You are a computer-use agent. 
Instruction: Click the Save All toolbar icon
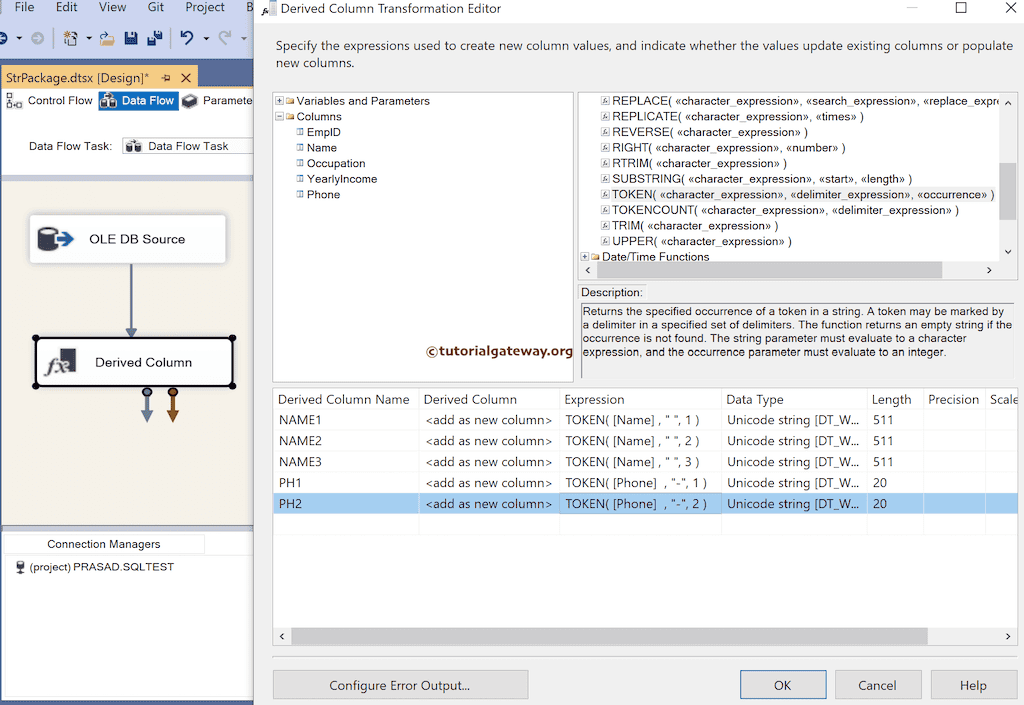[x=154, y=37]
